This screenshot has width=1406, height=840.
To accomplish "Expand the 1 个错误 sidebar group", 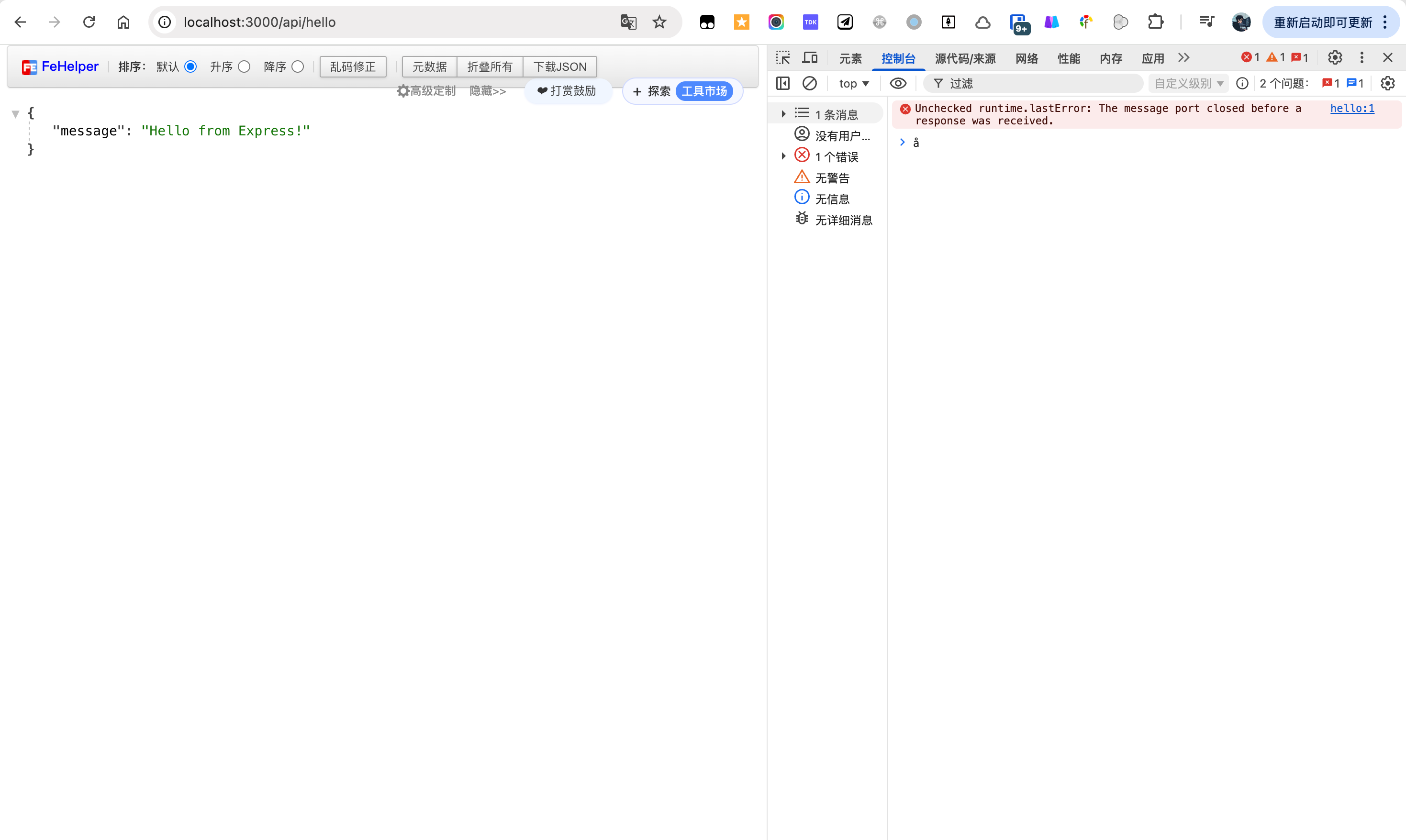I will (784, 156).
